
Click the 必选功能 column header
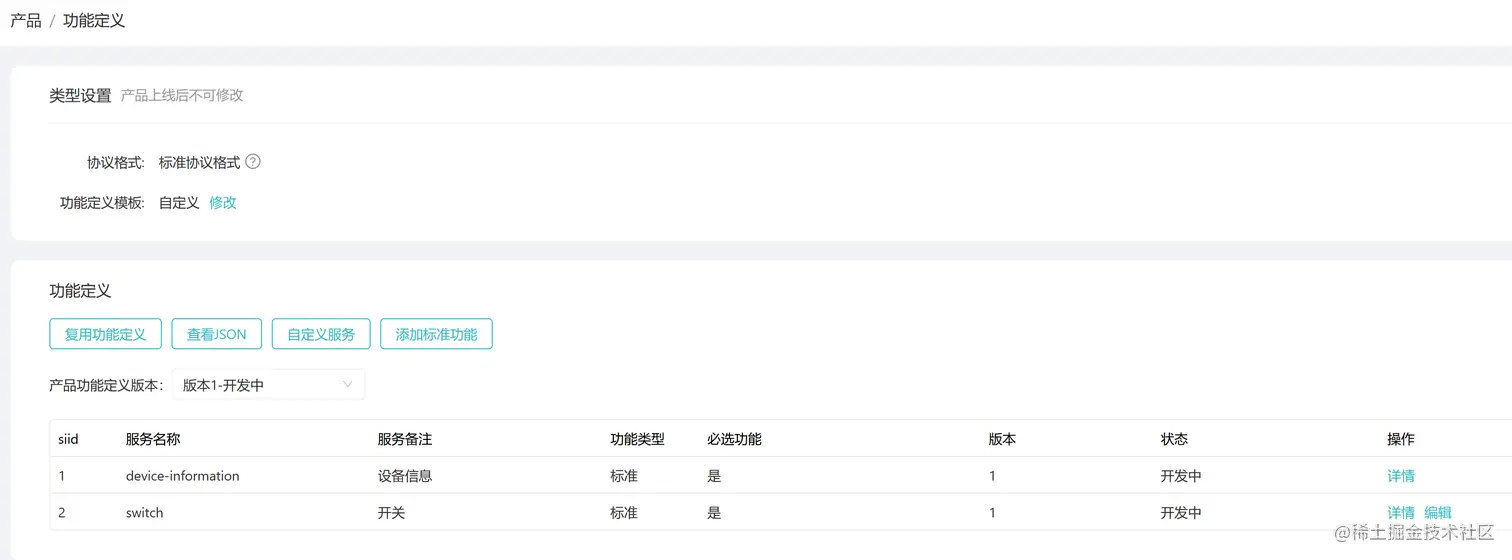[x=734, y=439]
